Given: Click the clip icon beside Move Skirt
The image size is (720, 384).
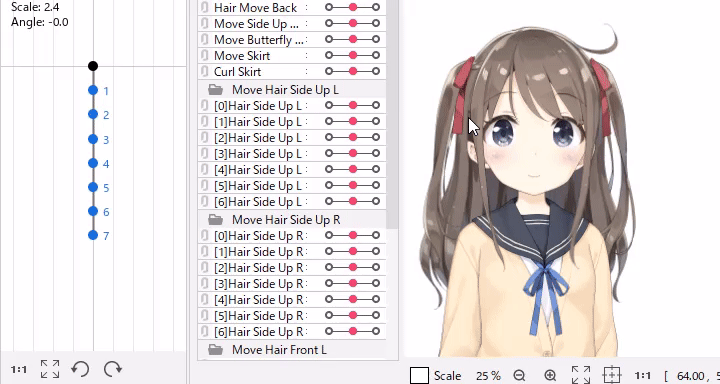Looking at the screenshot, I should pos(204,56).
